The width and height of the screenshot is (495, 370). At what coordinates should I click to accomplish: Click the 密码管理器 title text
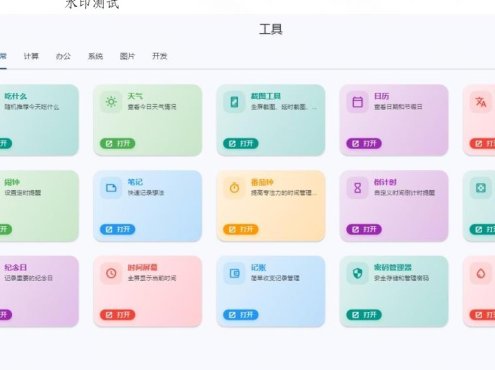tap(393, 268)
